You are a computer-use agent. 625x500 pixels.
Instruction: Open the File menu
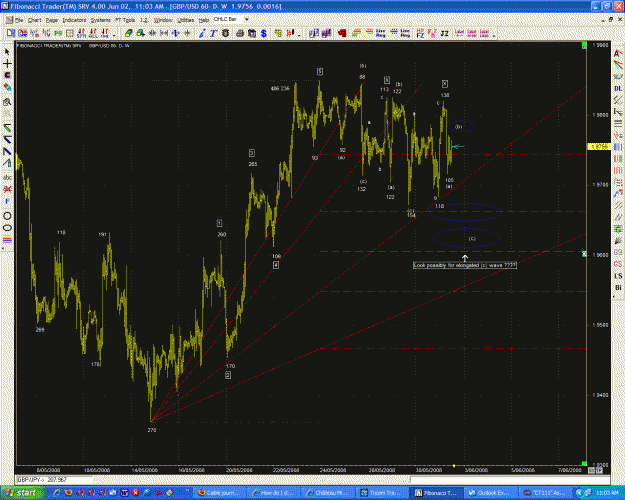tap(19, 20)
